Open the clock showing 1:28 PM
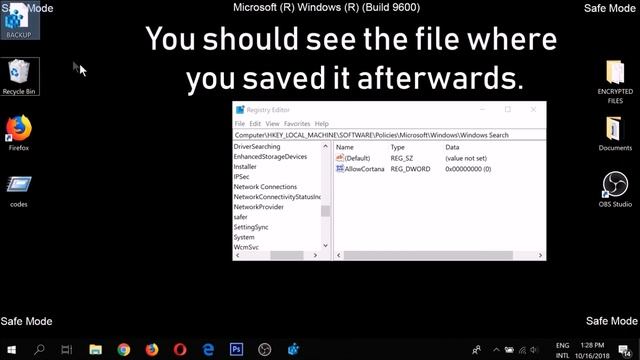This screenshot has height=360, width=640. click(592, 350)
